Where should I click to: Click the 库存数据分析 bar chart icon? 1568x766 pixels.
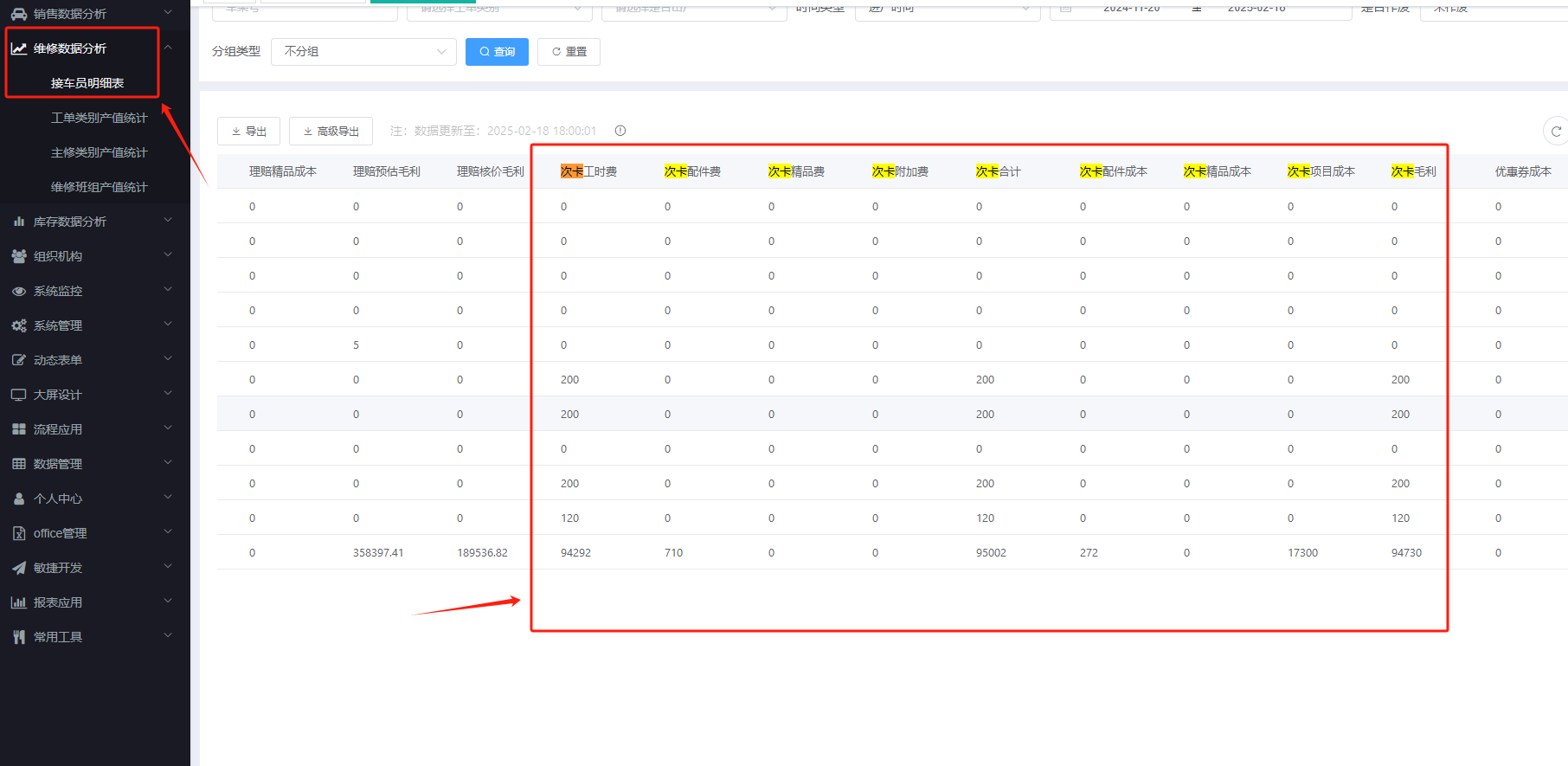18,222
